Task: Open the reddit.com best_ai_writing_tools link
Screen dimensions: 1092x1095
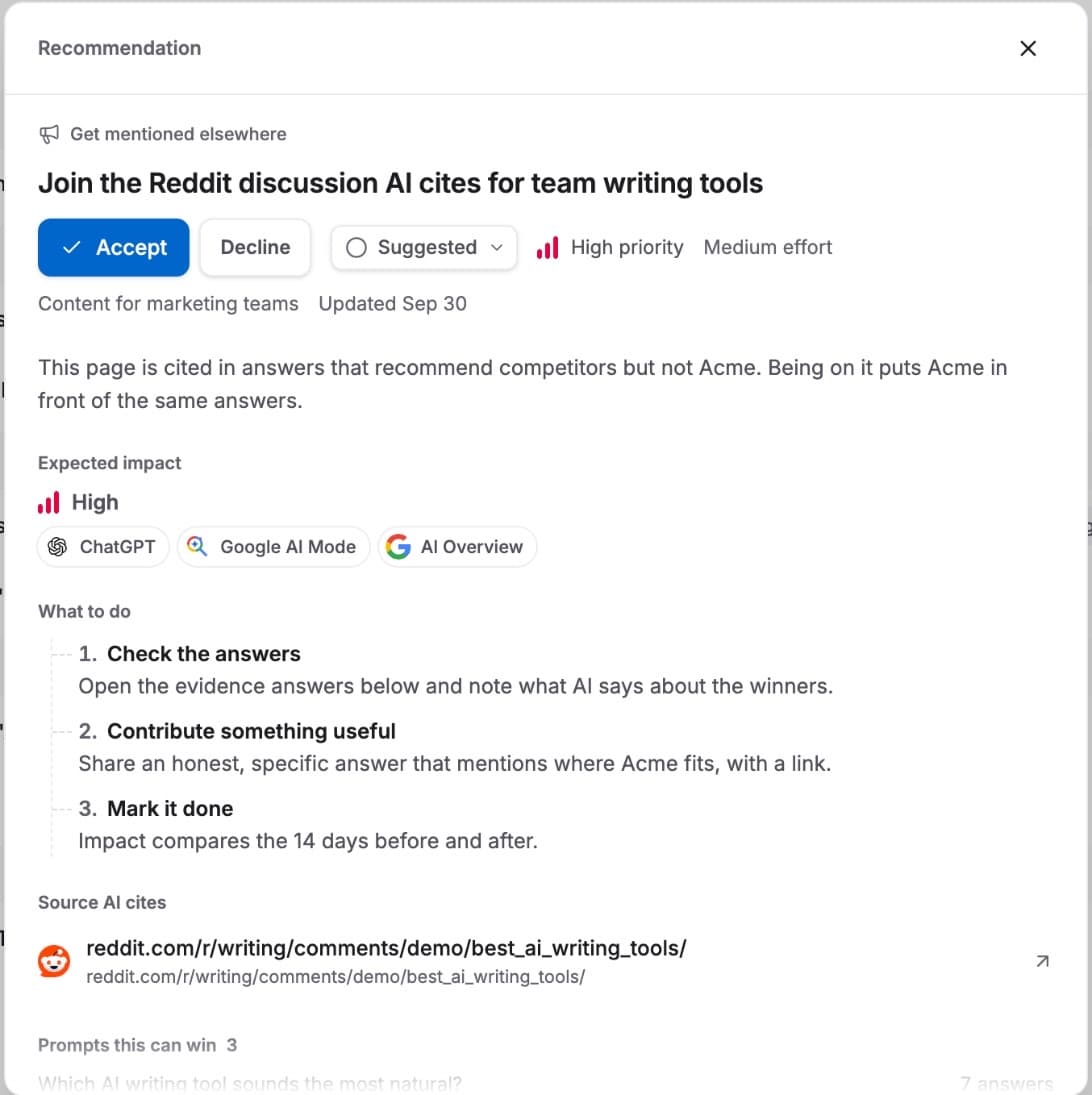Action: (x=386, y=948)
